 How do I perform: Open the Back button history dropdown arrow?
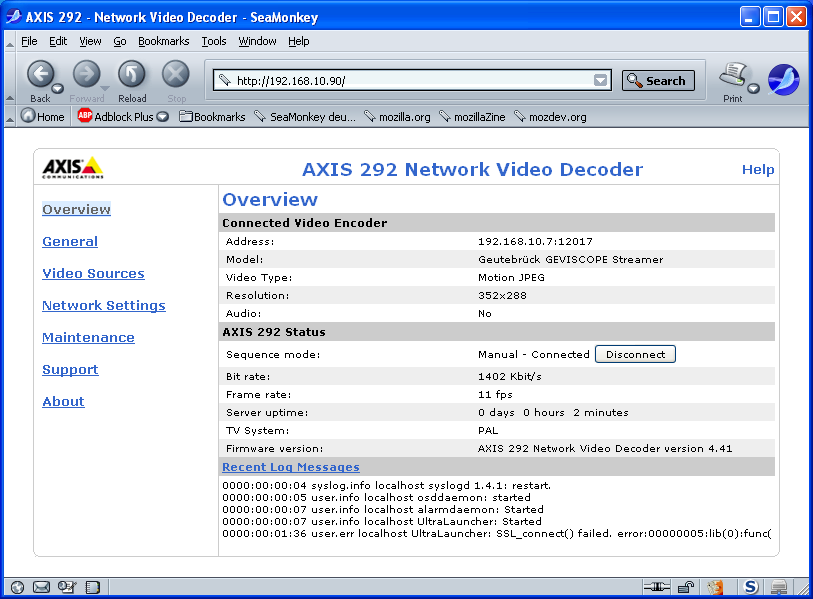58,88
